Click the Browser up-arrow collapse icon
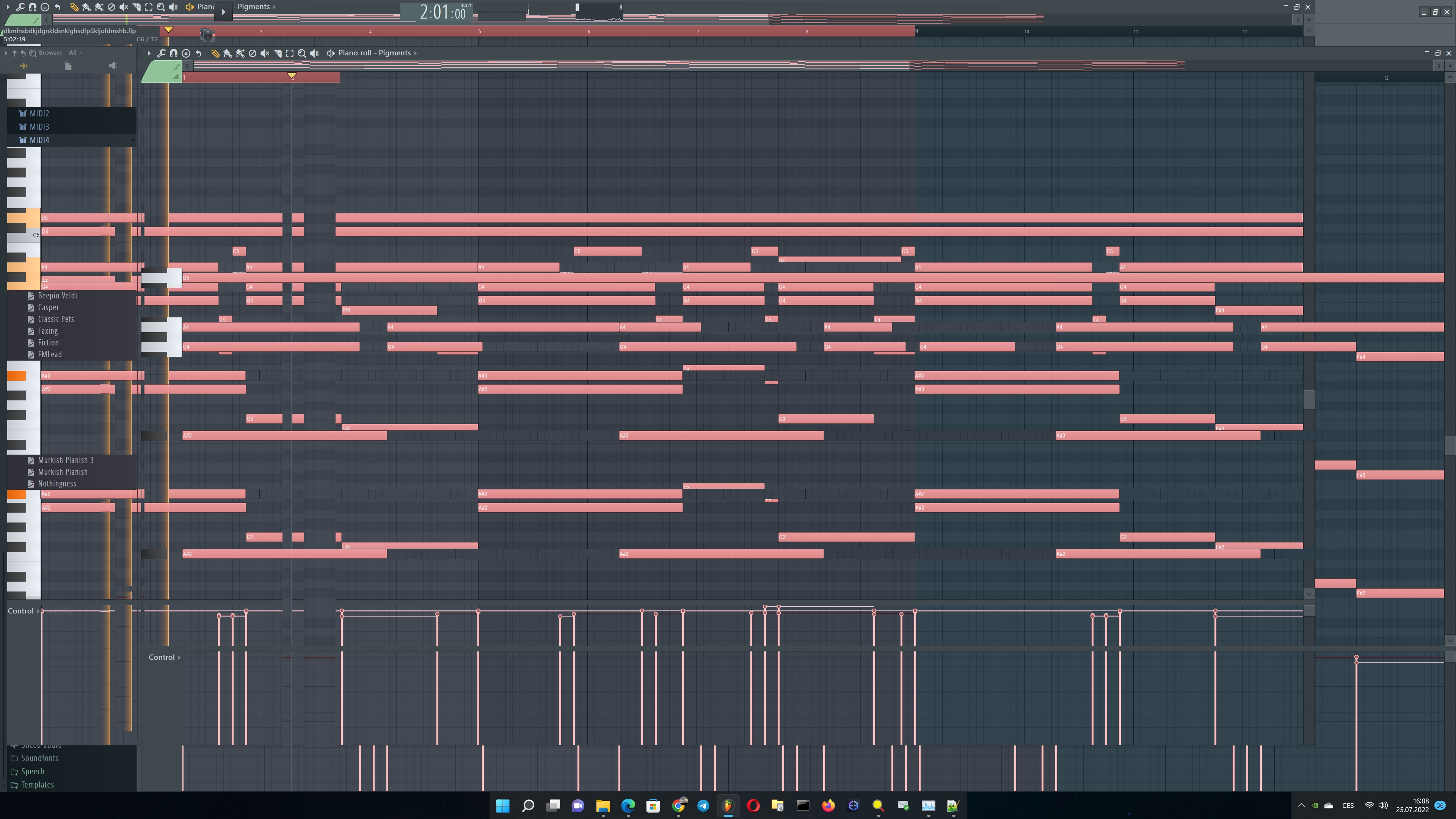 point(15,53)
